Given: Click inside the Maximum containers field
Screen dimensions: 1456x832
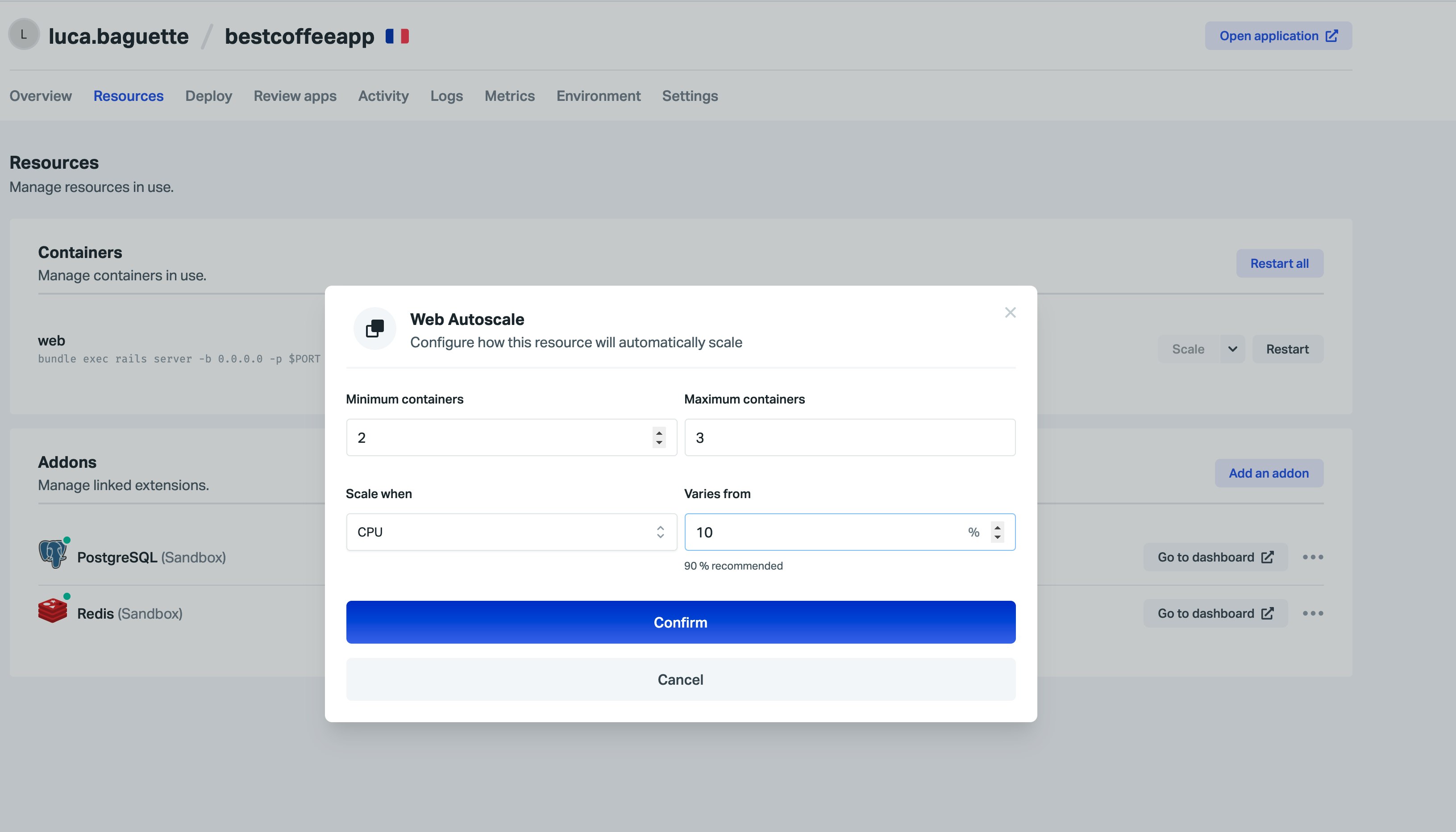Looking at the screenshot, I should (849, 437).
